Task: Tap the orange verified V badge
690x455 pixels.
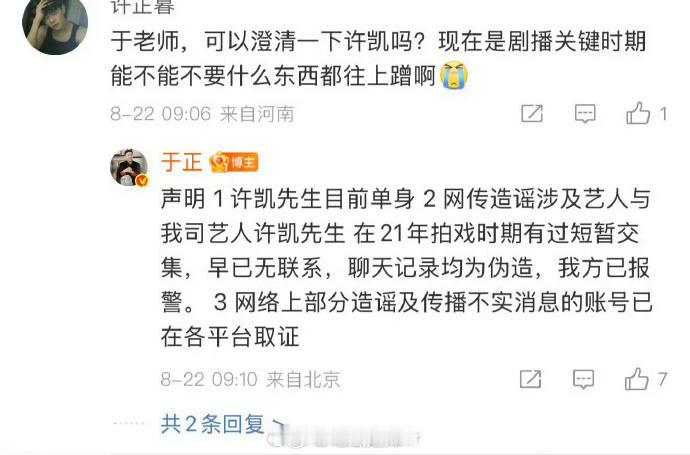Action: (x=142, y=180)
